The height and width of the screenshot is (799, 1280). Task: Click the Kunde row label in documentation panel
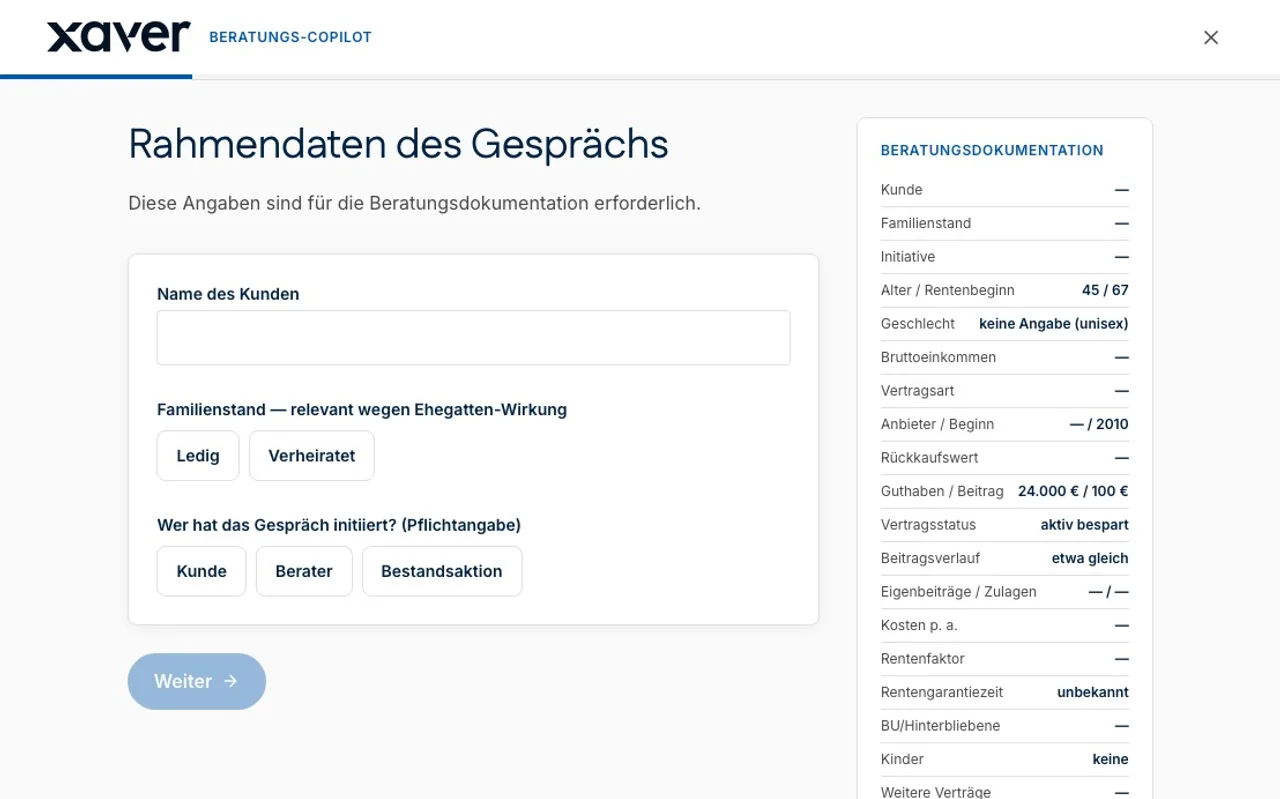[x=902, y=190]
